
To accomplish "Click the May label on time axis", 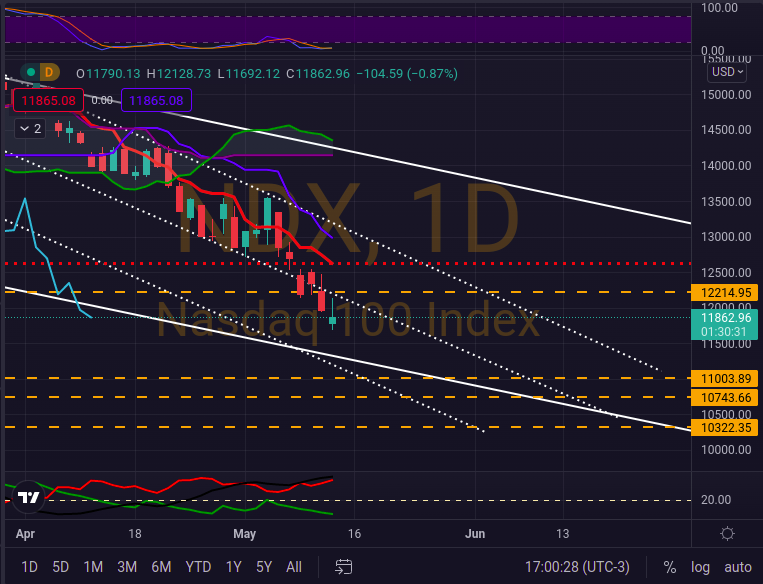I will [x=244, y=534].
